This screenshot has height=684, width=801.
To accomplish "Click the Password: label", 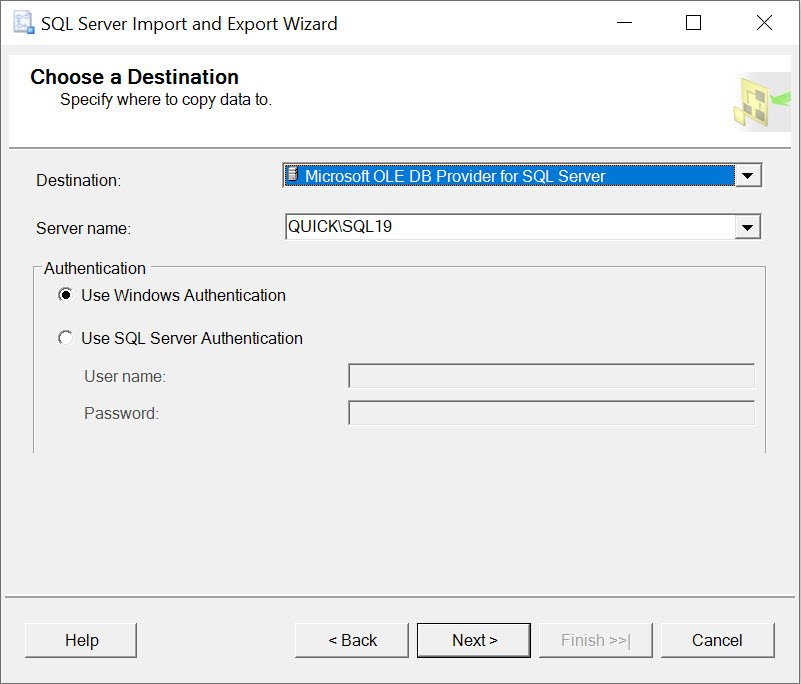I will click(122, 413).
